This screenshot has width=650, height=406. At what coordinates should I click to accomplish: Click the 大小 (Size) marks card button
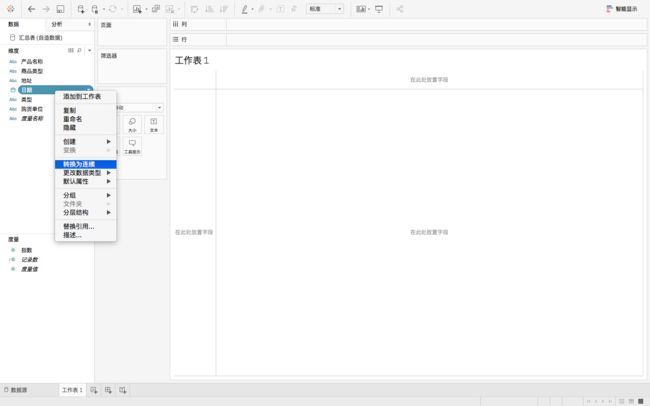coord(132,124)
